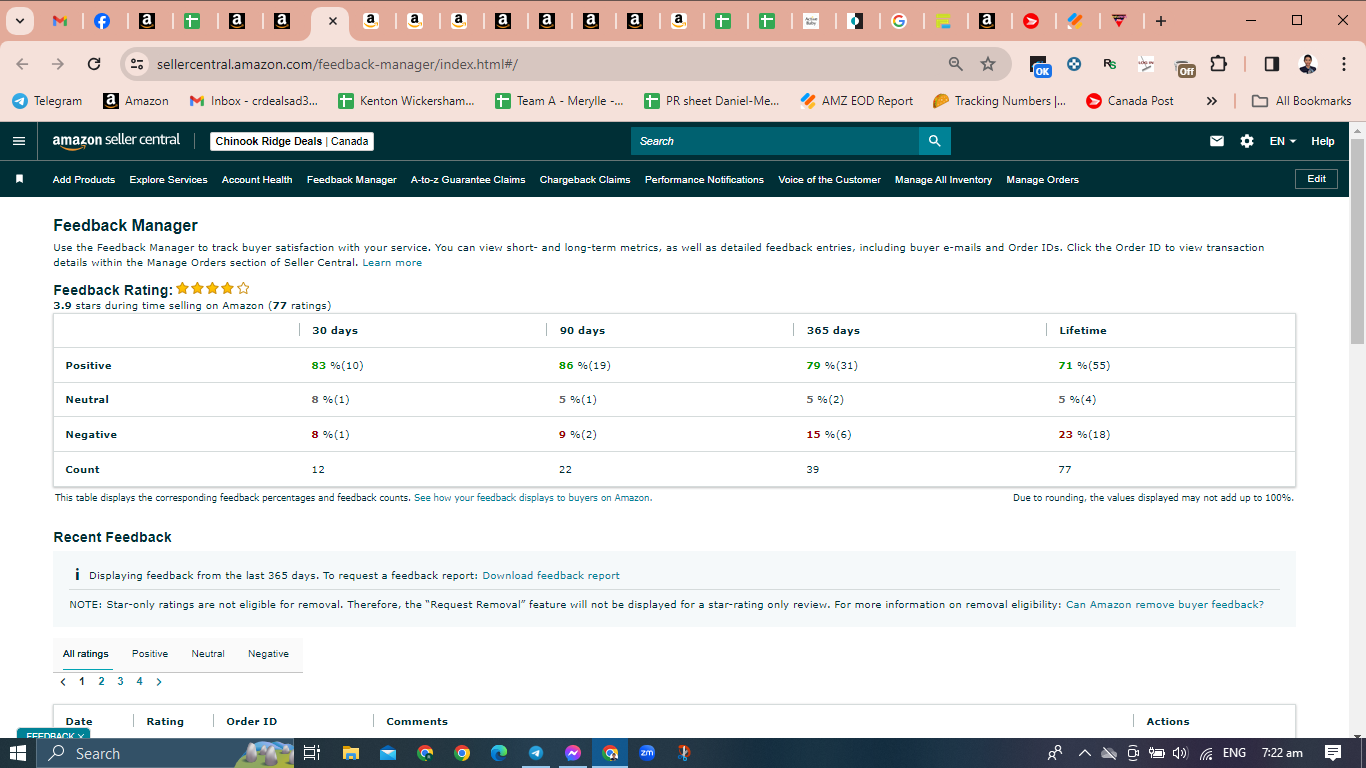Click the bookmark flag icon beside Add Products
Screen dimensions: 1366x768
point(19,179)
